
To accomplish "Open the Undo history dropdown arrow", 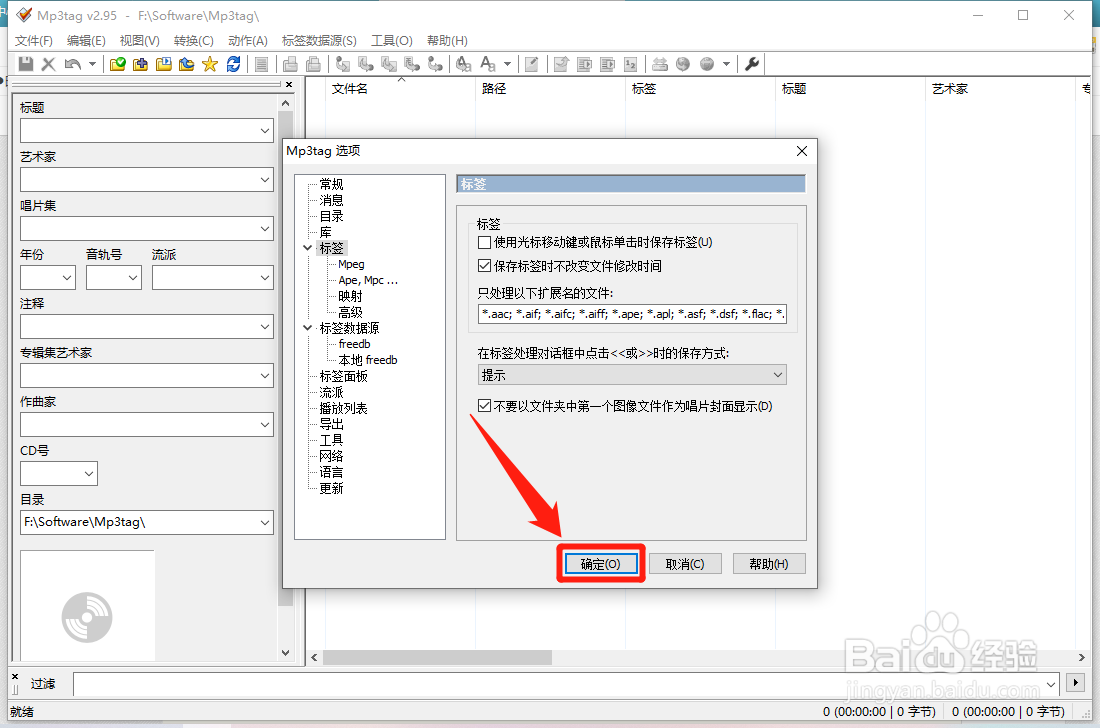I will tap(92, 64).
